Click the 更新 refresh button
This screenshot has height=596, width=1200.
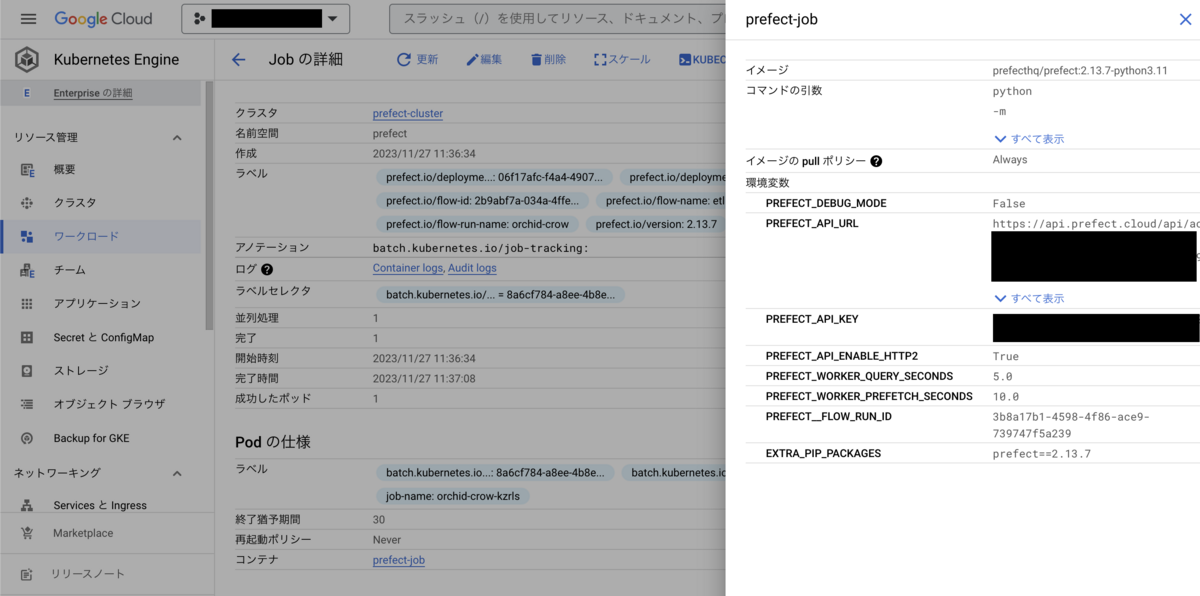pos(417,60)
